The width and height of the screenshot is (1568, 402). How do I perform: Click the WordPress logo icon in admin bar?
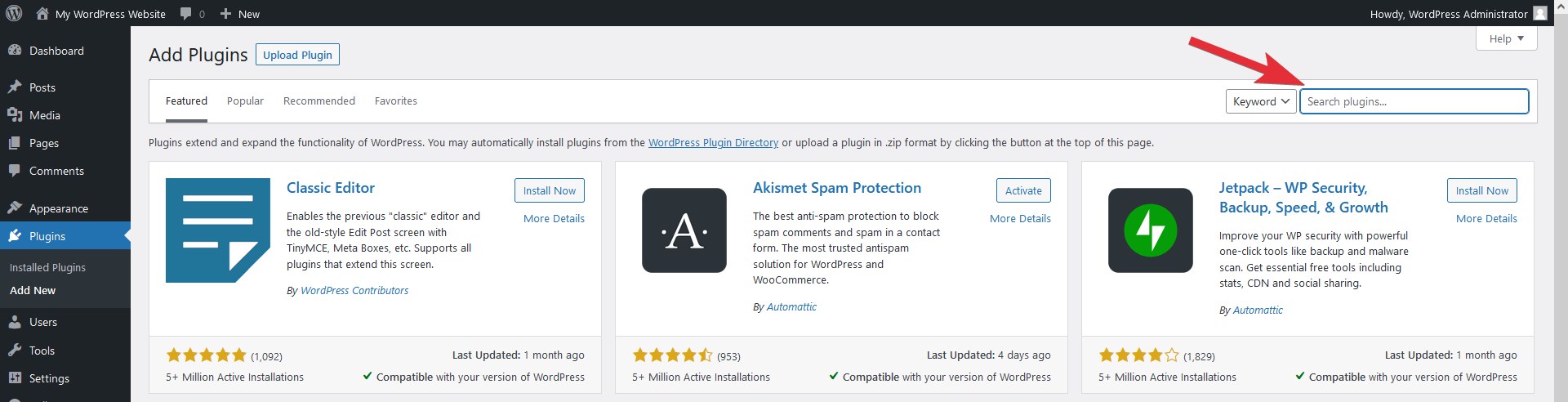(14, 13)
